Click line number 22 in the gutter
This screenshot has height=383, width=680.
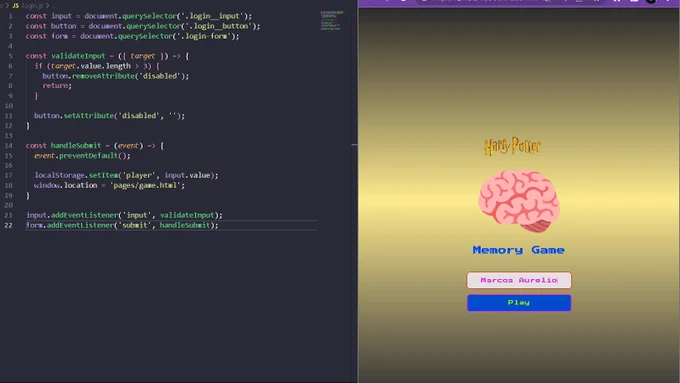tap(8, 225)
